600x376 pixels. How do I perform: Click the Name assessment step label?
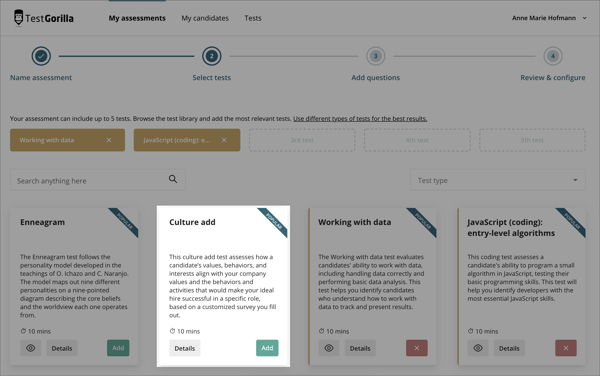click(x=41, y=78)
